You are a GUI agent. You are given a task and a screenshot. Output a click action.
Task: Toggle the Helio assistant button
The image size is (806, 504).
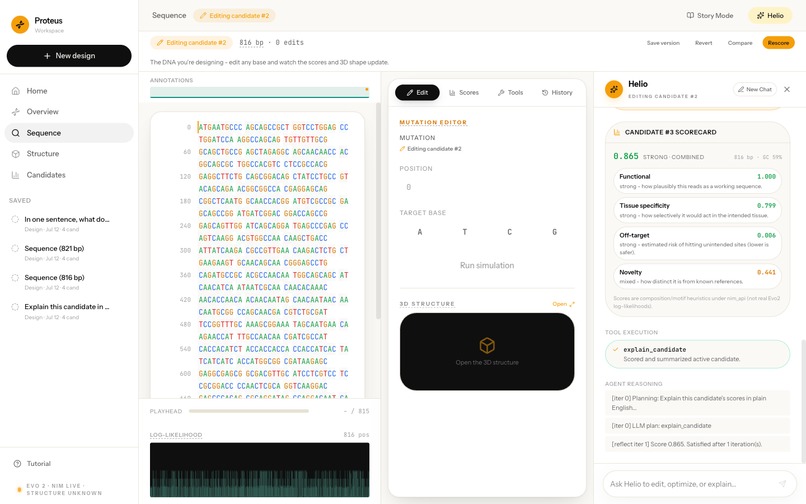771,15
